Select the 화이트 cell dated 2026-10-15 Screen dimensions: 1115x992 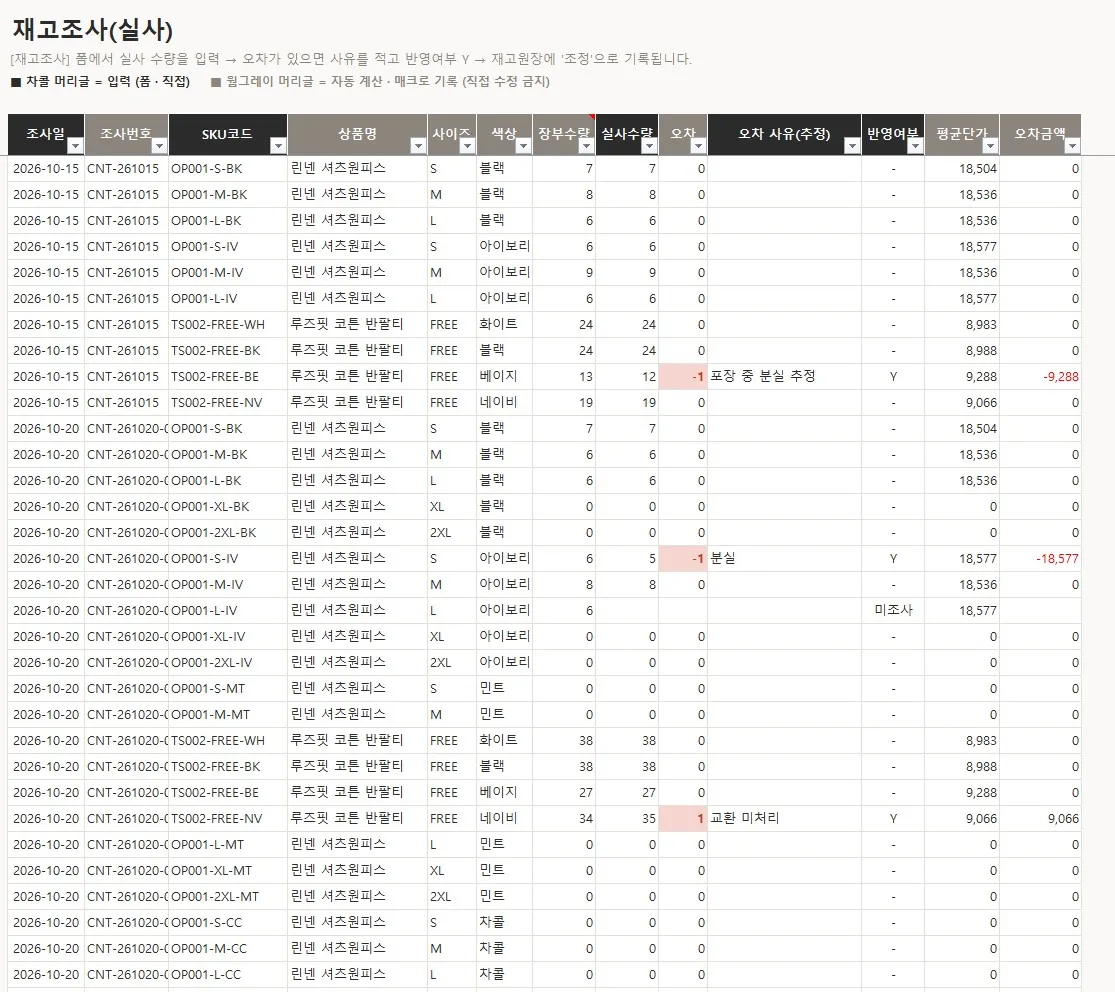pos(504,324)
